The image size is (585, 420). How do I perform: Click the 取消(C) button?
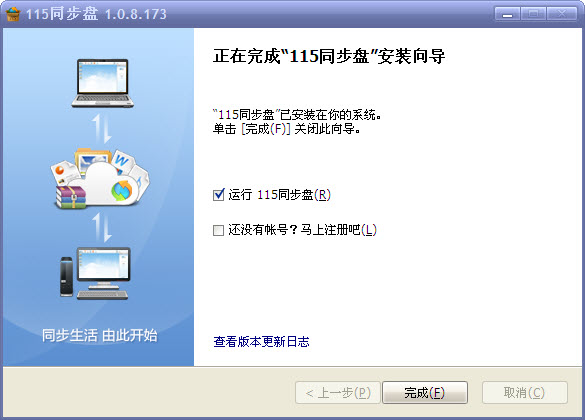pos(525,392)
